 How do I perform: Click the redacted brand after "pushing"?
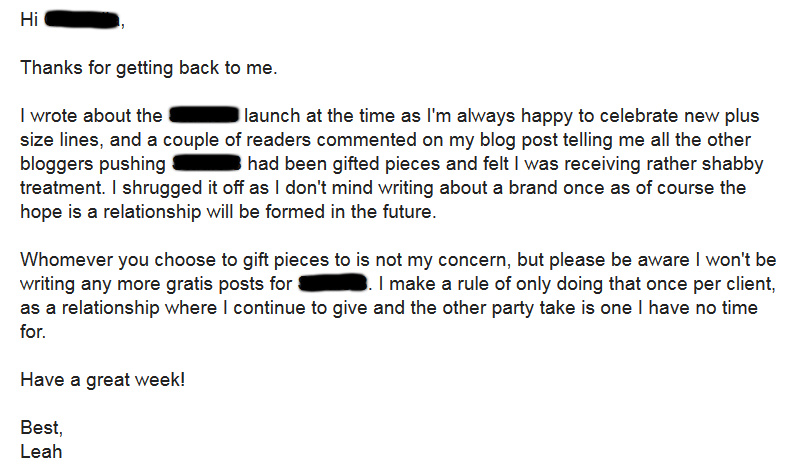click(x=208, y=162)
